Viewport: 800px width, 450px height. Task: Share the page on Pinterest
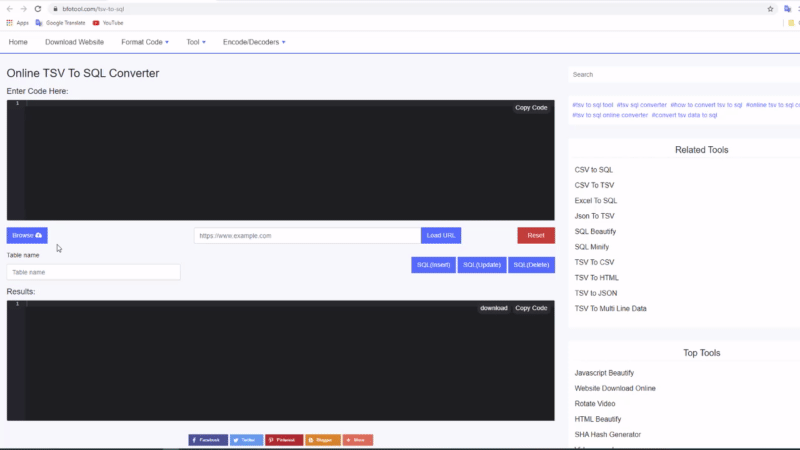tap(284, 440)
